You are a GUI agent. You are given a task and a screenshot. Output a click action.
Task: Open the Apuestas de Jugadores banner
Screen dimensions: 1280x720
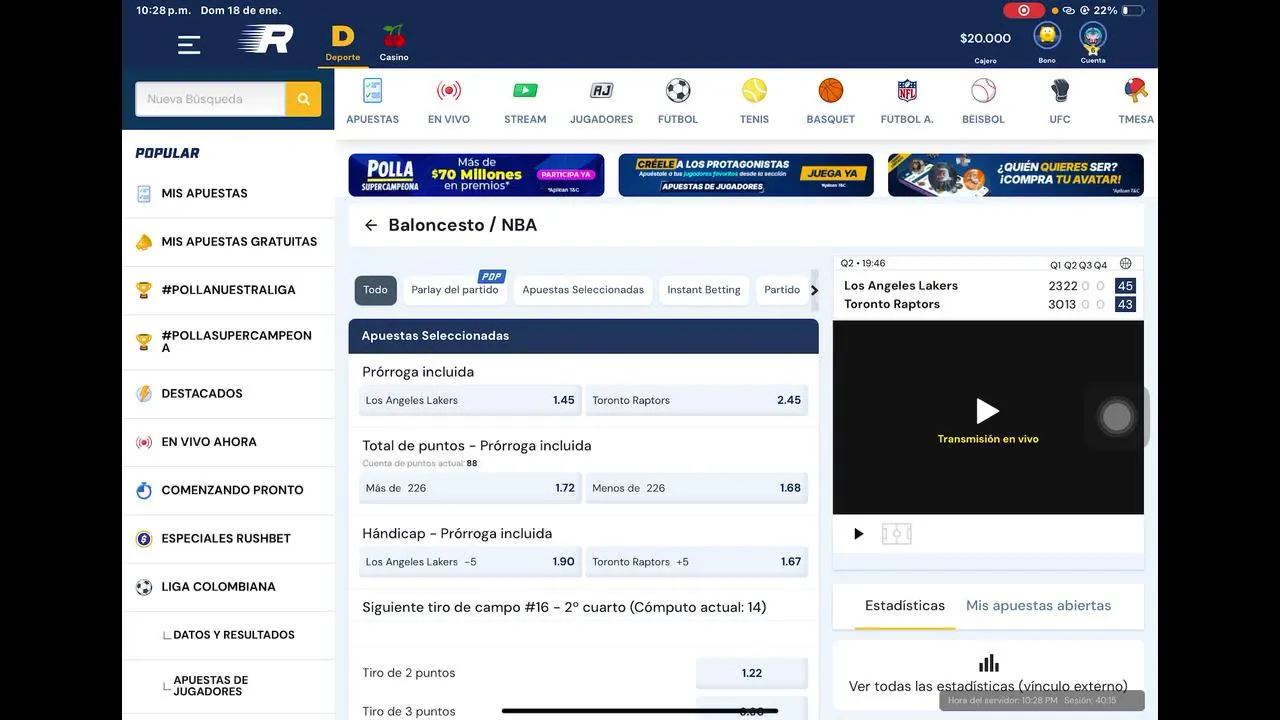tap(746, 175)
